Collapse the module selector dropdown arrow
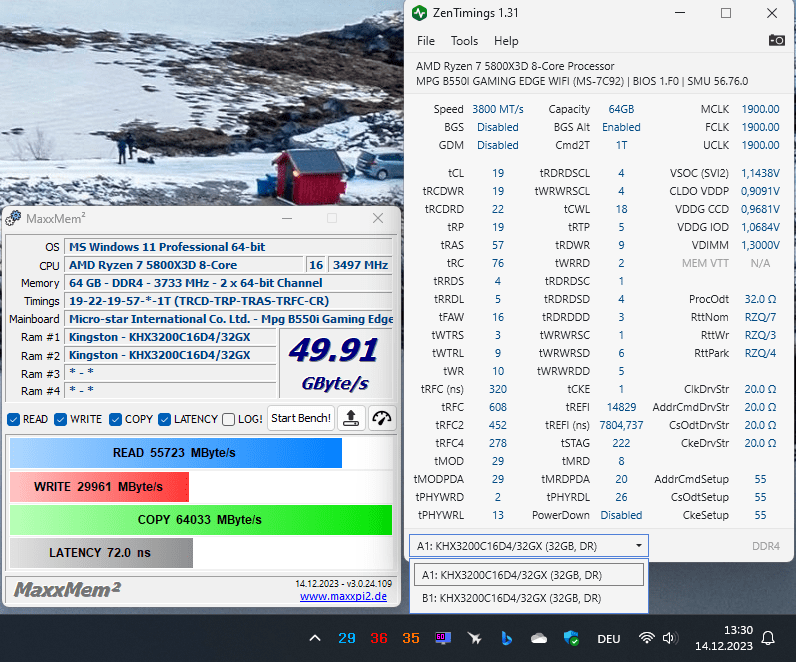 point(639,546)
